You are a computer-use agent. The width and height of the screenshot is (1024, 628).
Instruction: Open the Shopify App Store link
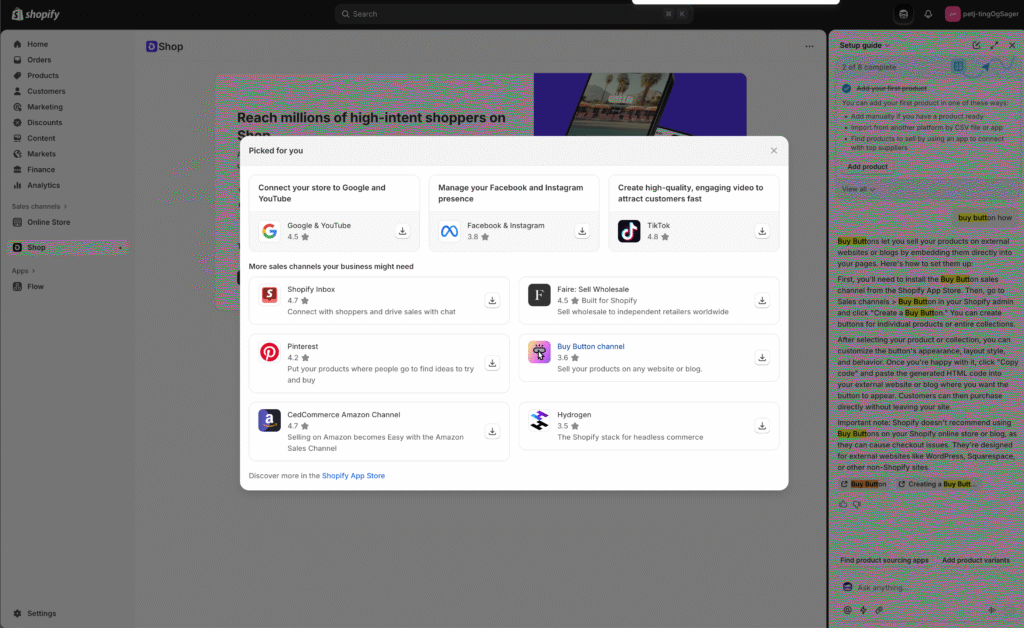(353, 476)
